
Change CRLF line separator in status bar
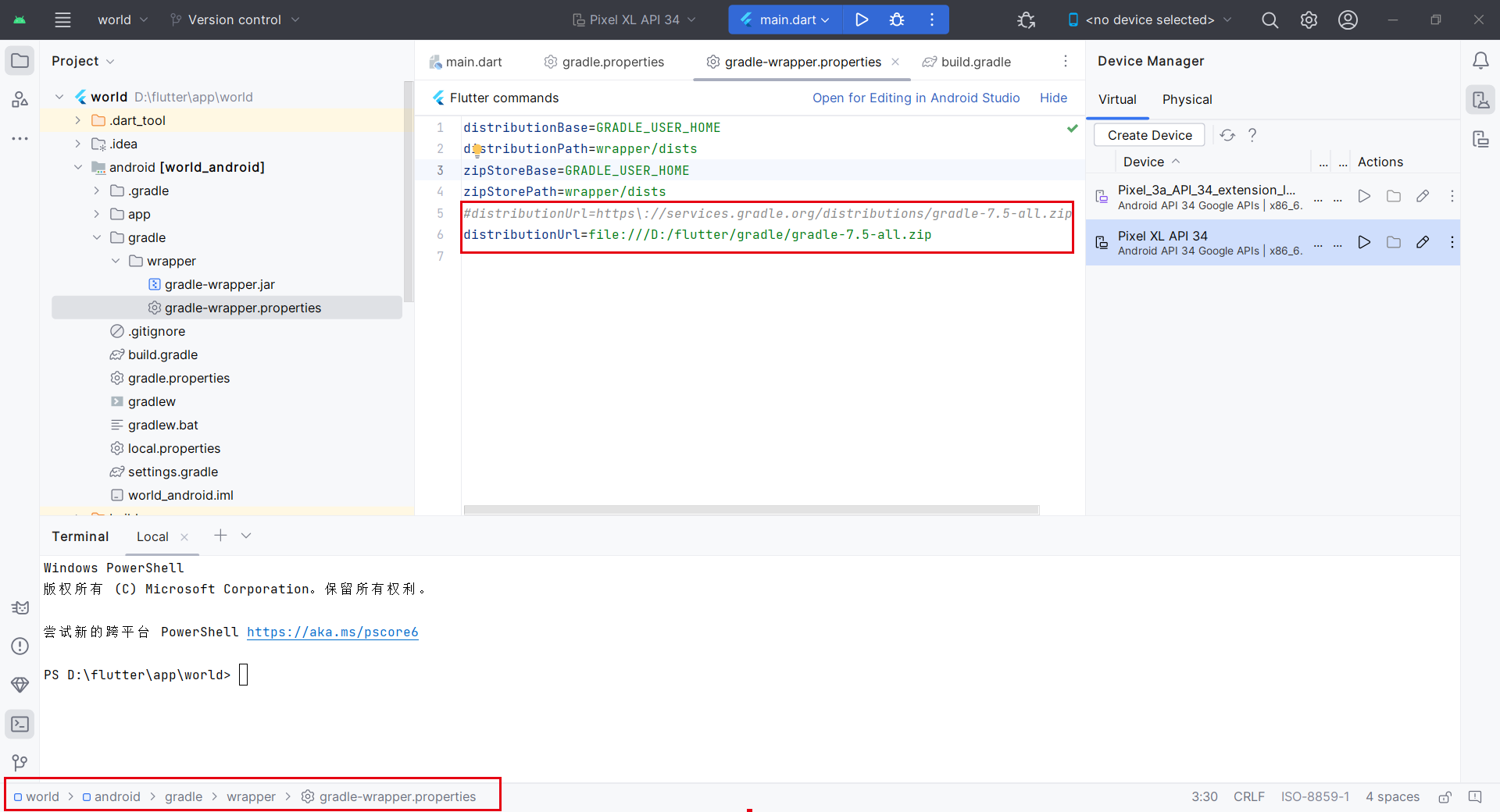tap(1248, 796)
